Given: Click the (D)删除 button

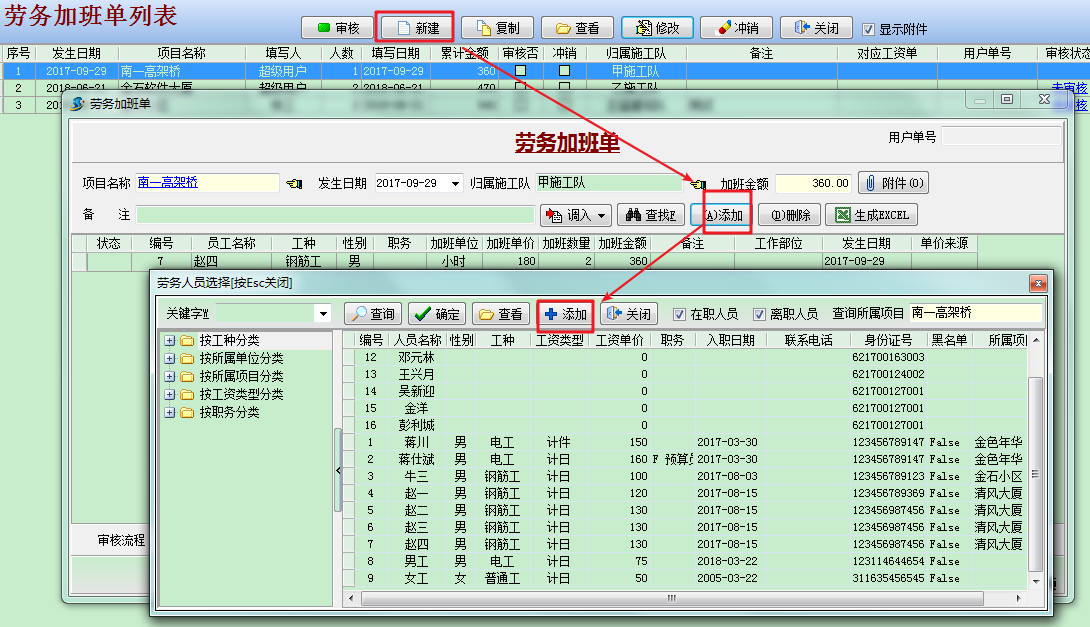Looking at the screenshot, I should coord(790,215).
